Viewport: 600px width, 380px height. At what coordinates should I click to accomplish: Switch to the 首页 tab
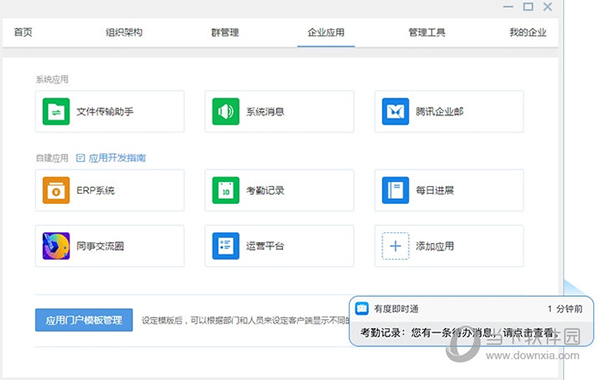pos(23,32)
